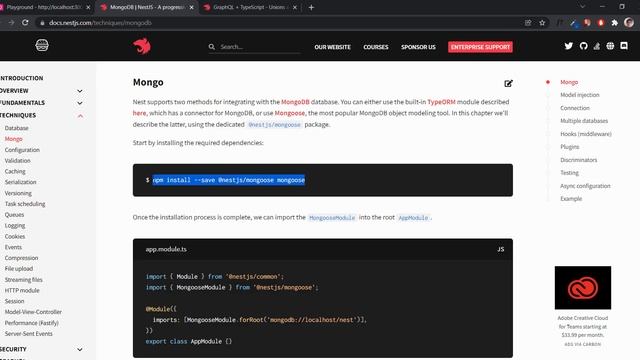Jump to Connection section

575,108
